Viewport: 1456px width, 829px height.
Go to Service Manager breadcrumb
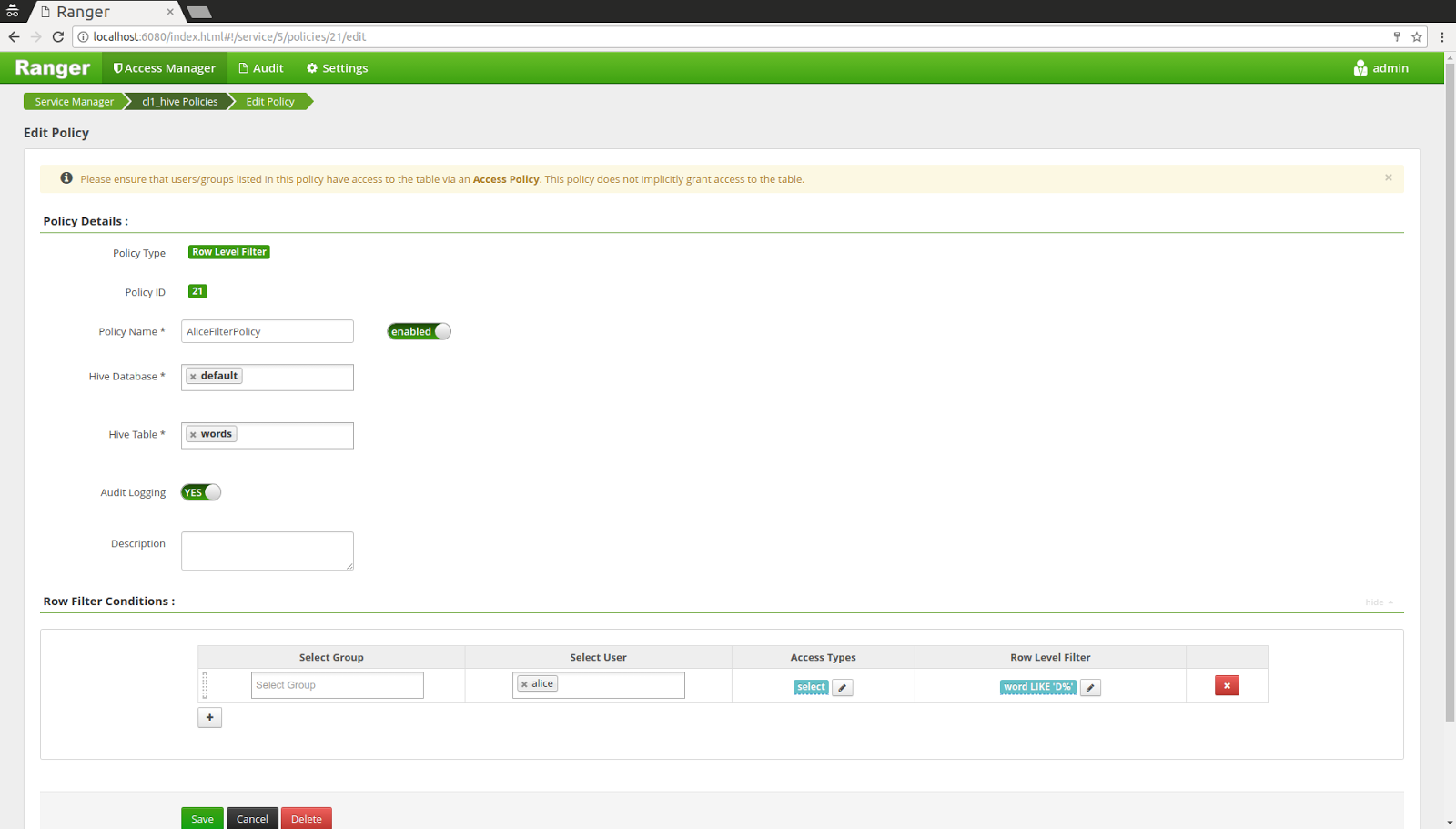74,101
